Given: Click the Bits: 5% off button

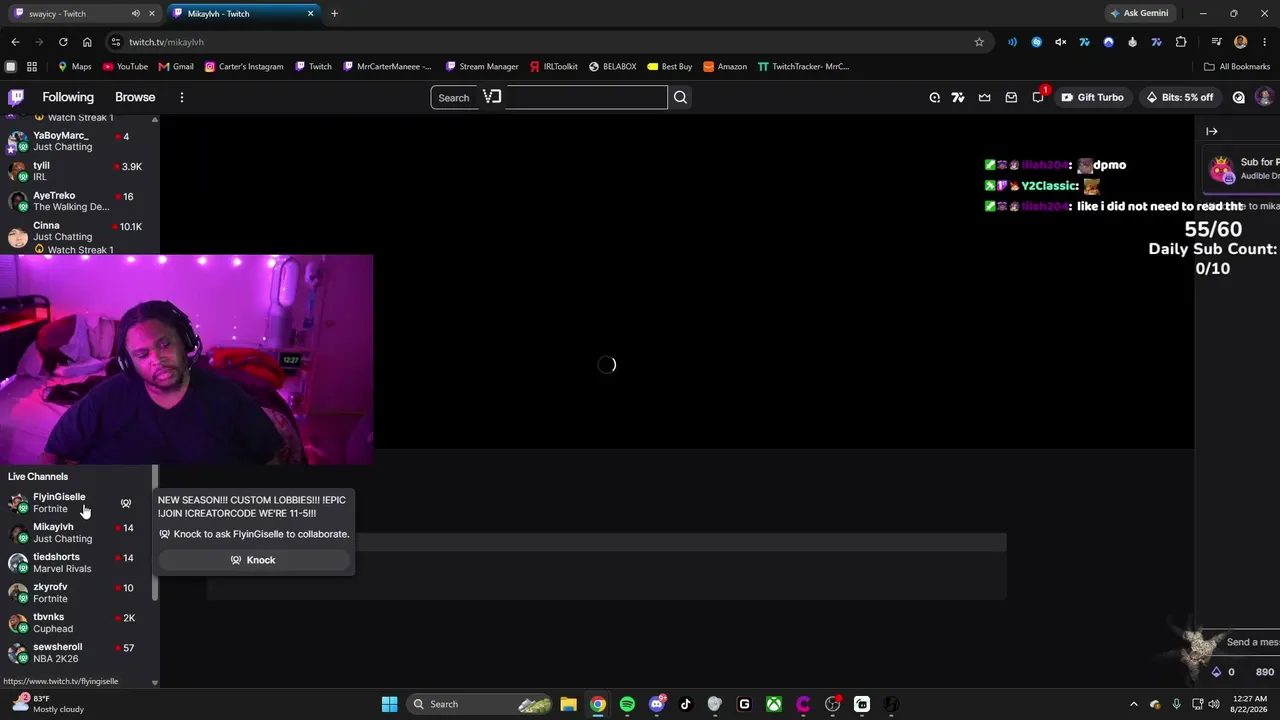Looking at the screenshot, I should click(1180, 97).
